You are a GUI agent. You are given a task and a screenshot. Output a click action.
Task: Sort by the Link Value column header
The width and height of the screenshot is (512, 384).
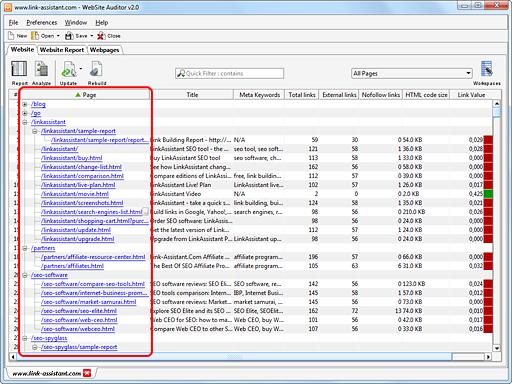tap(471, 95)
